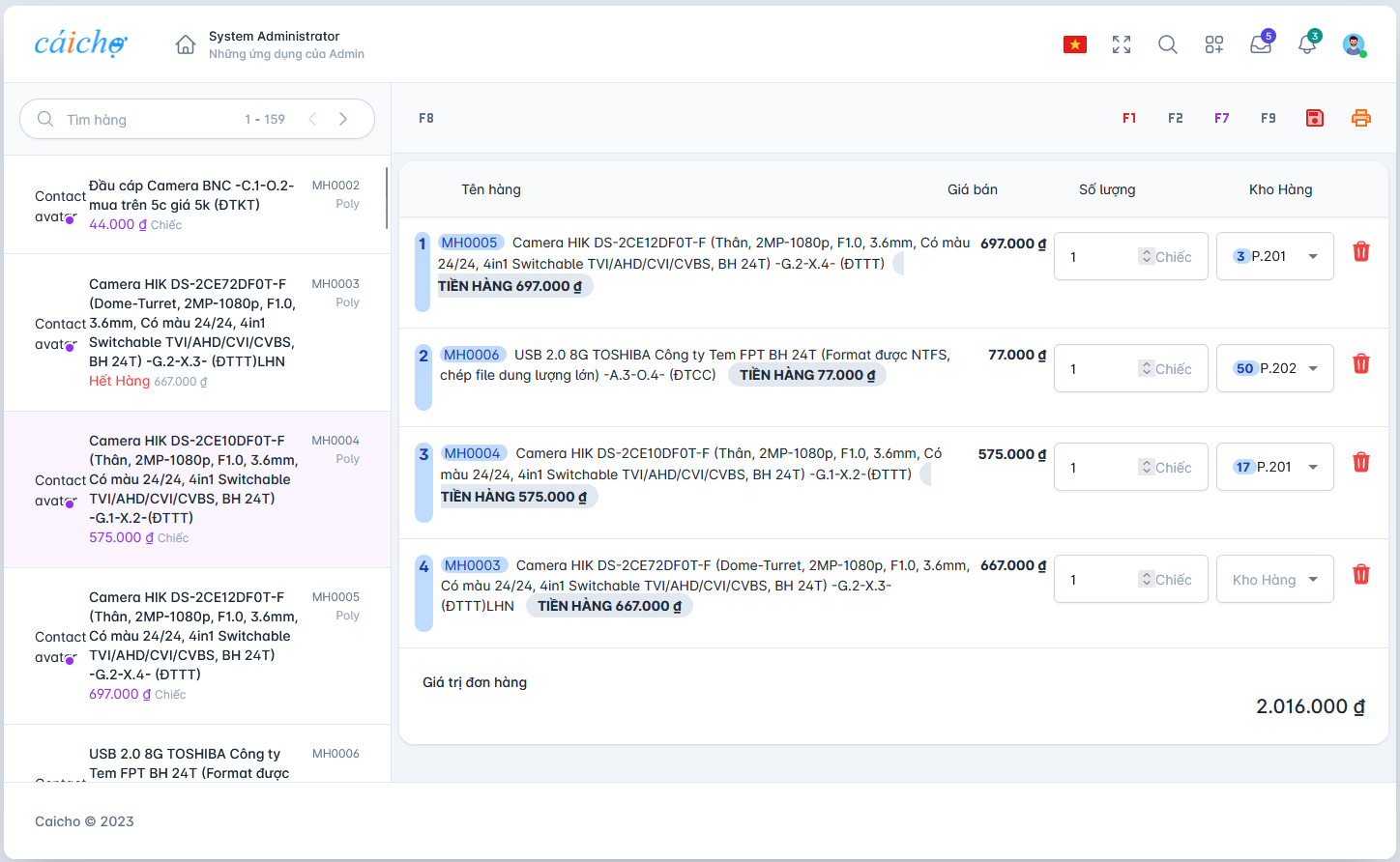Click the red save disk icon
The width and height of the screenshot is (1400, 862).
click(x=1314, y=118)
